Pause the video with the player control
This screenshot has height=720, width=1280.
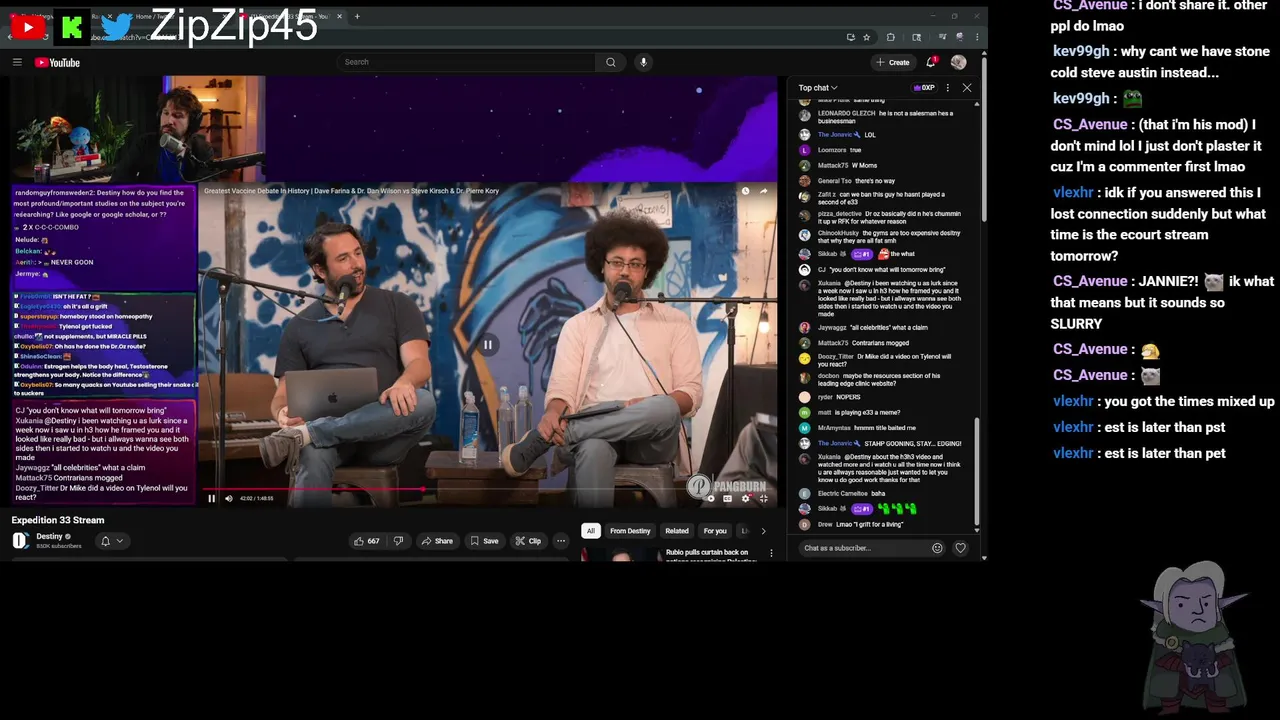(x=211, y=498)
